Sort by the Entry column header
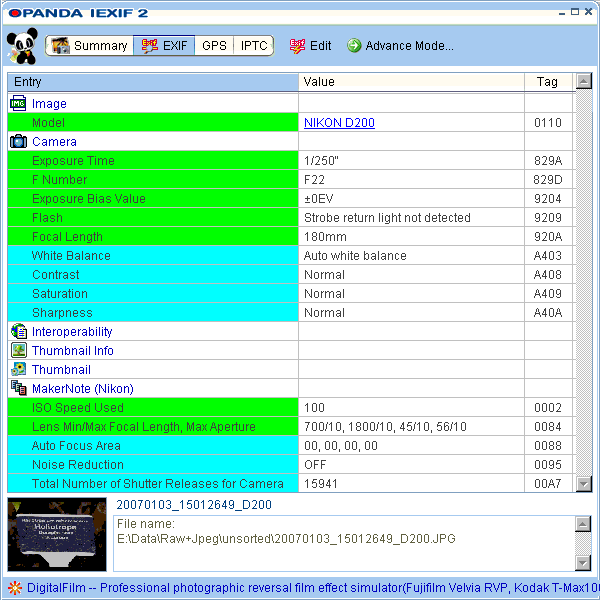This screenshot has width=600, height=600. point(153,82)
